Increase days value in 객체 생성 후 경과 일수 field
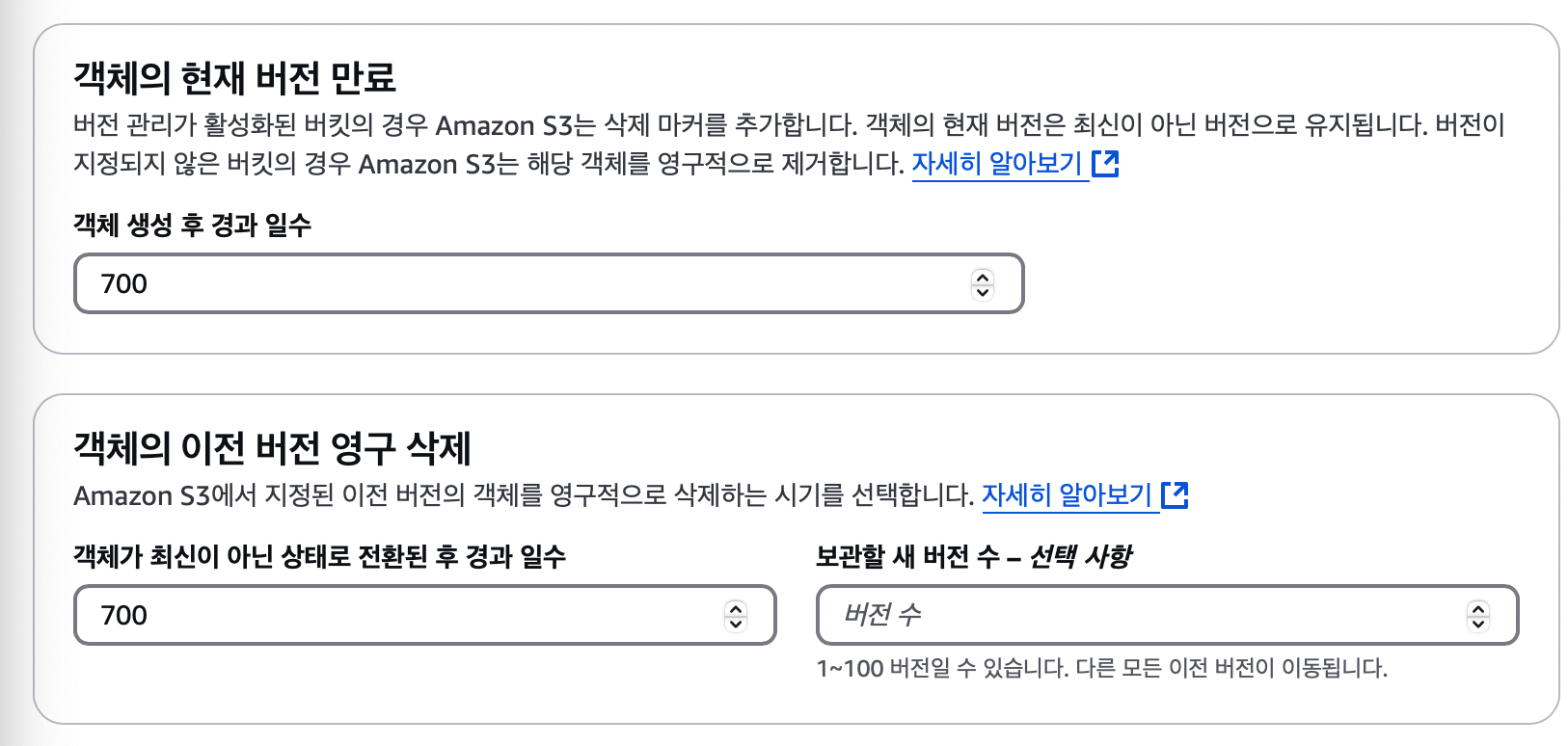The image size is (1568, 746). (983, 278)
